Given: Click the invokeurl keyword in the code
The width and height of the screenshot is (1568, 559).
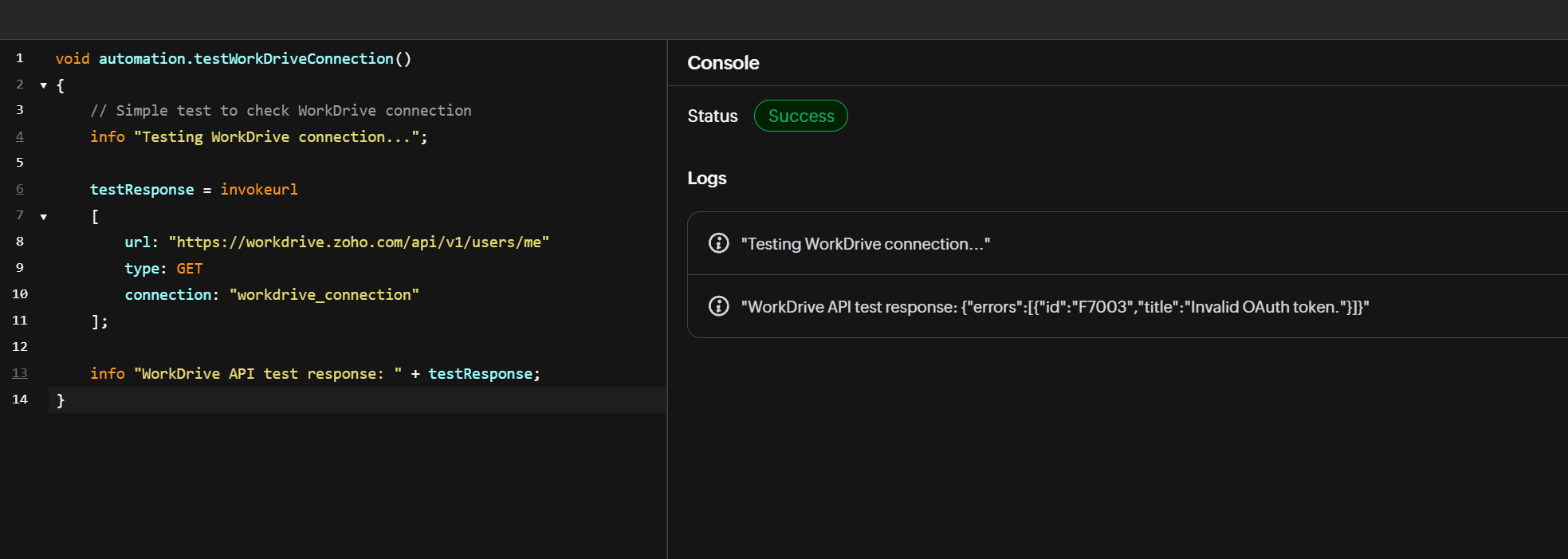Looking at the screenshot, I should tap(259, 190).
